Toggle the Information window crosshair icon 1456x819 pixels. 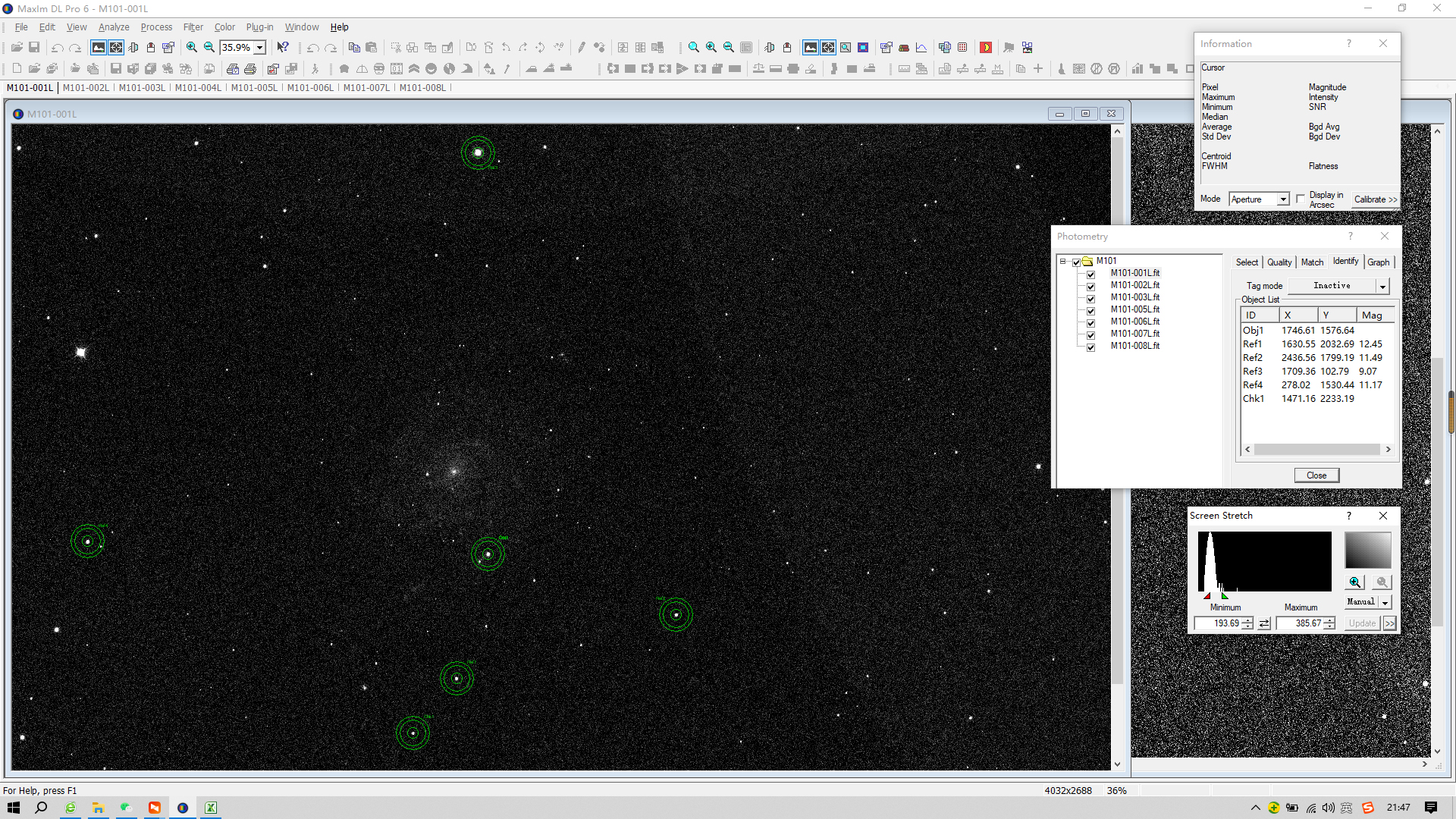(x=116, y=47)
